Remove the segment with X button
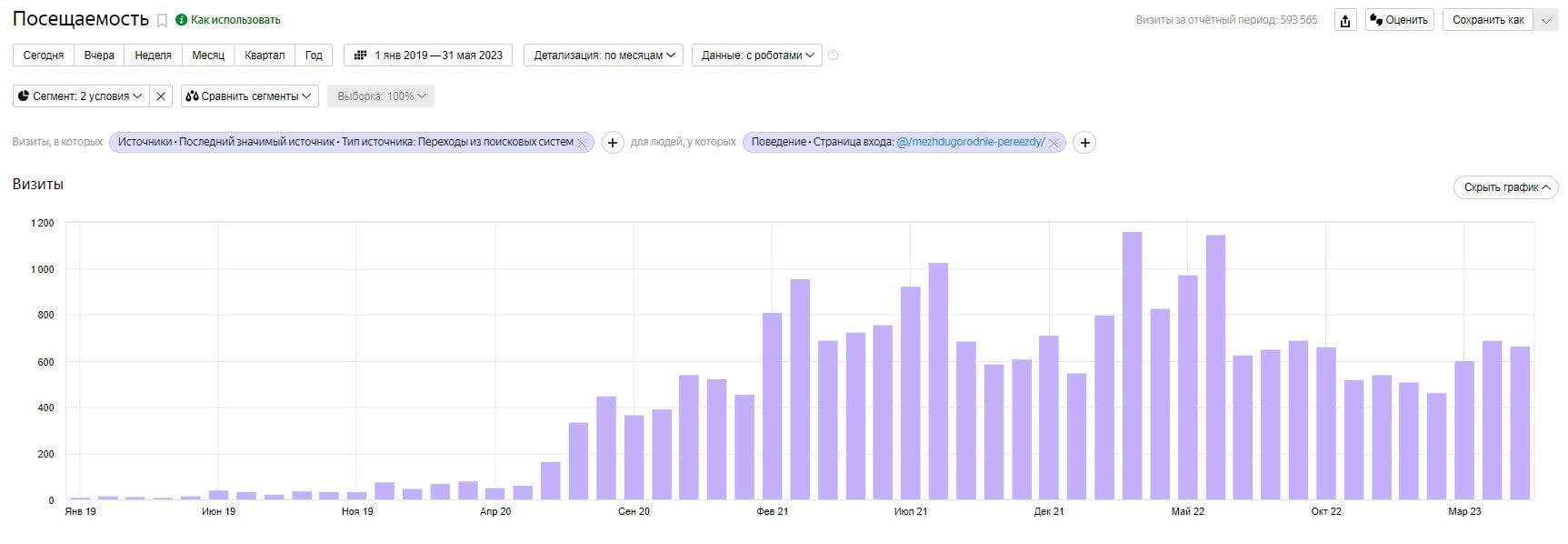The image size is (1568, 544). pos(161,96)
